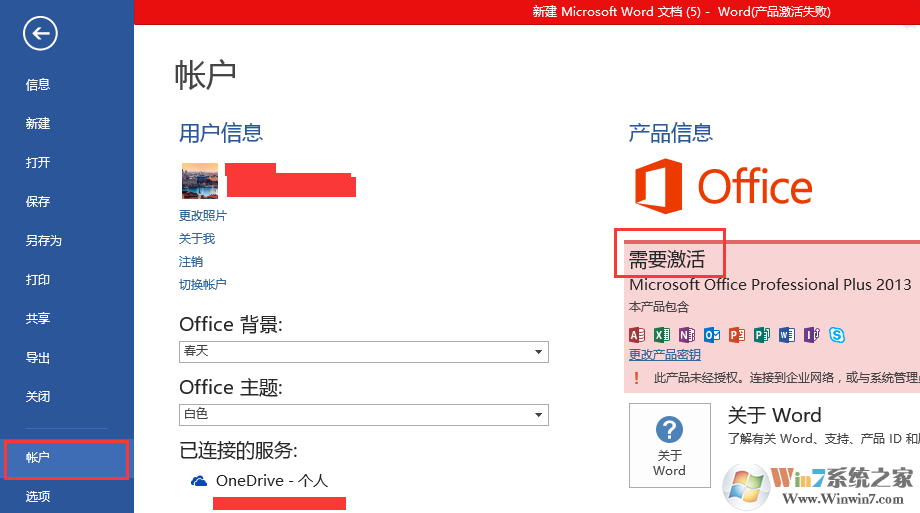Click the Excel application icon
The image size is (920, 513).
(662, 335)
